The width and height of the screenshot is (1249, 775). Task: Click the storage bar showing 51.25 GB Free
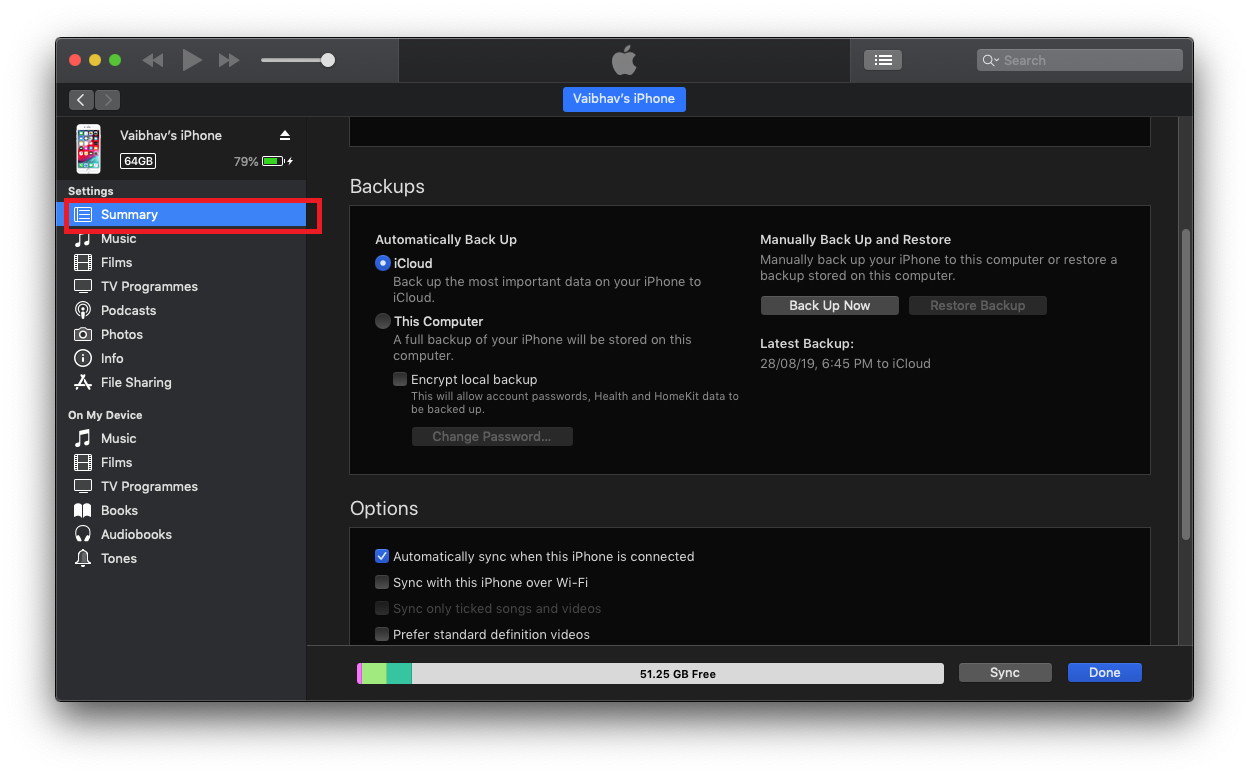pyautogui.click(x=650, y=674)
